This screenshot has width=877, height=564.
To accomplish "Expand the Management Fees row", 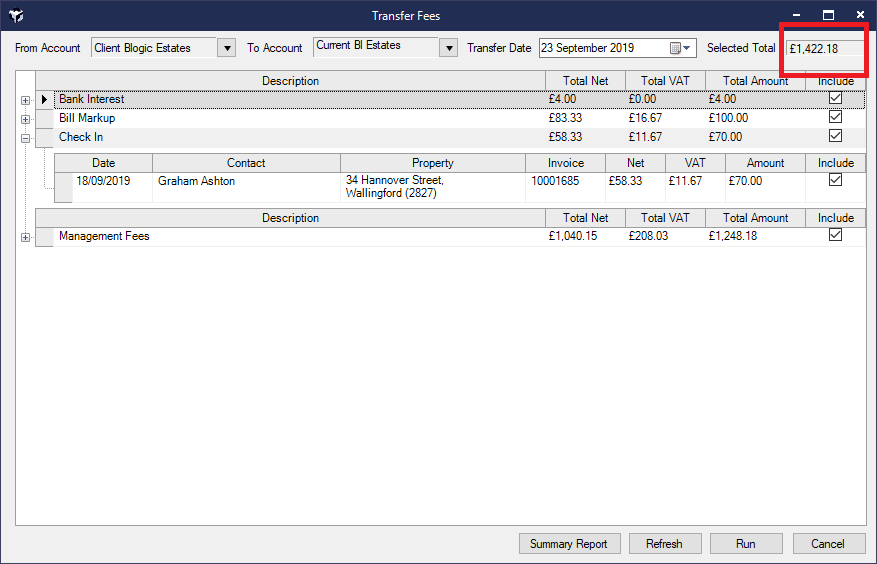I will [x=25, y=237].
